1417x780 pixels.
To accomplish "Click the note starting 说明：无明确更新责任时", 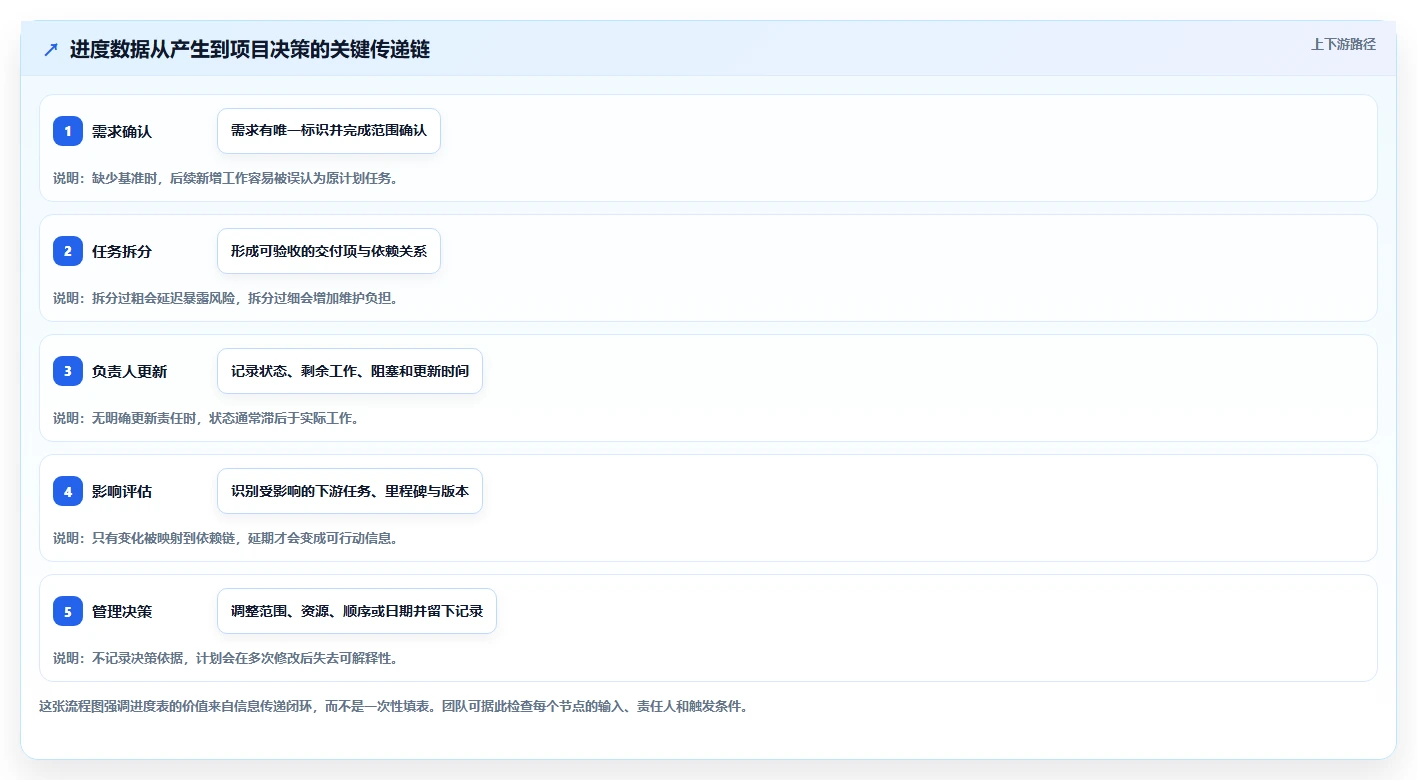I will [206, 418].
